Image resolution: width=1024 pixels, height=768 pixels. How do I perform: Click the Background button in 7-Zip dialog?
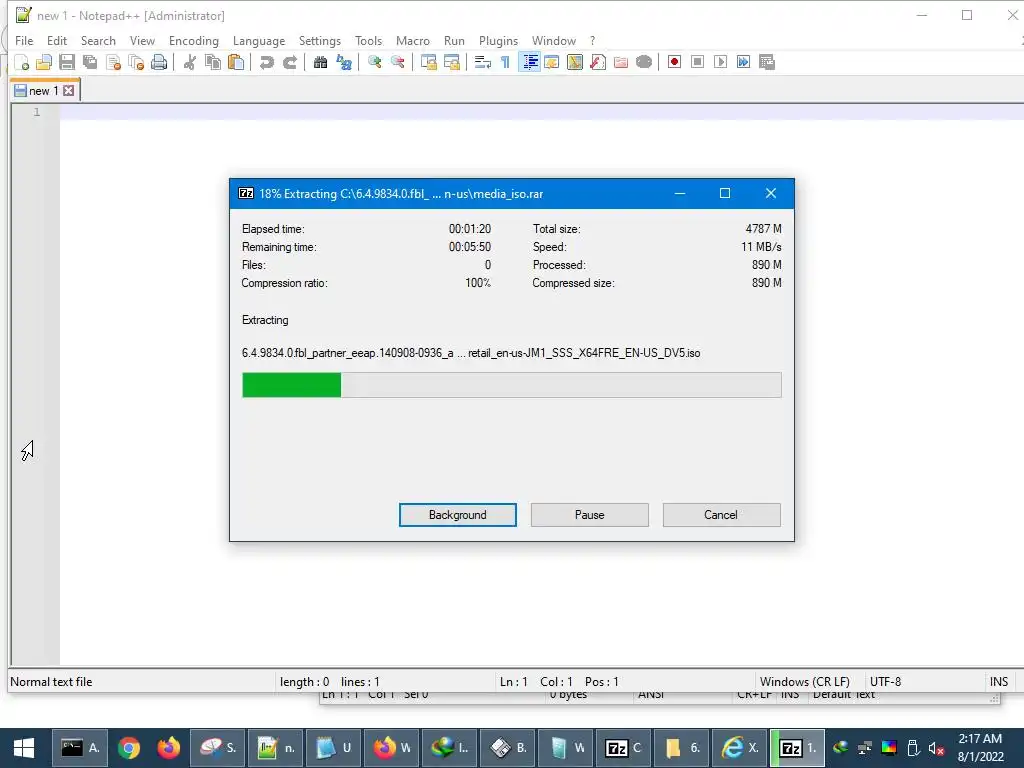click(x=457, y=515)
